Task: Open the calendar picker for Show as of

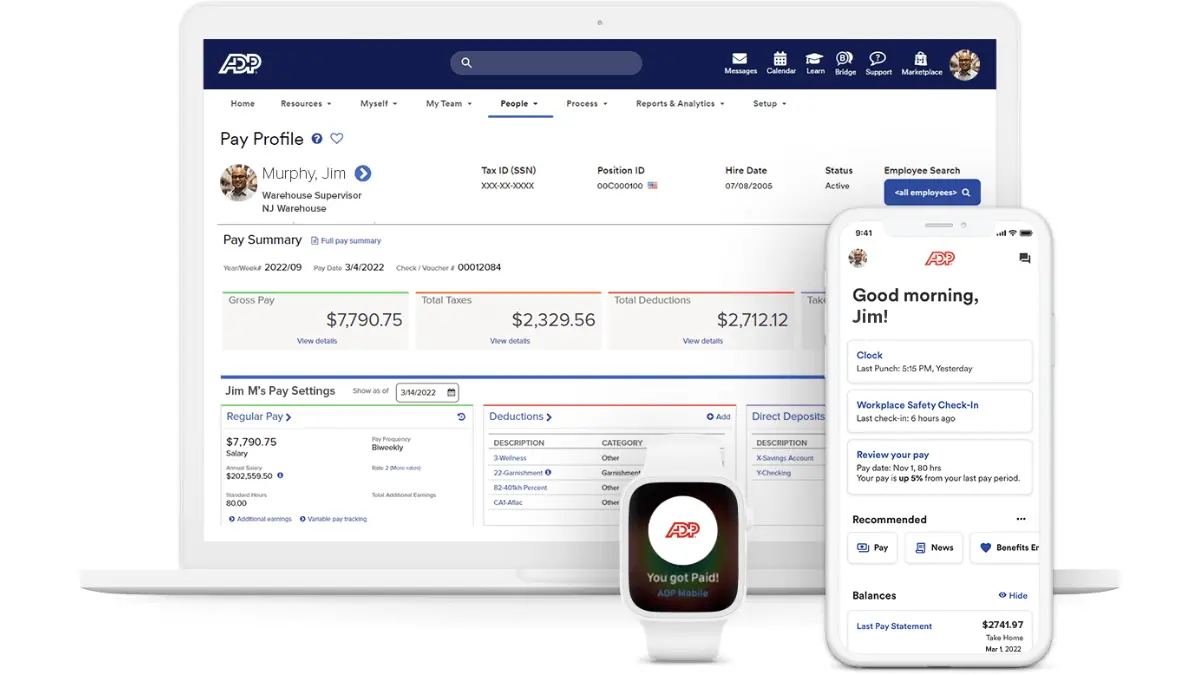Action: 451,392
